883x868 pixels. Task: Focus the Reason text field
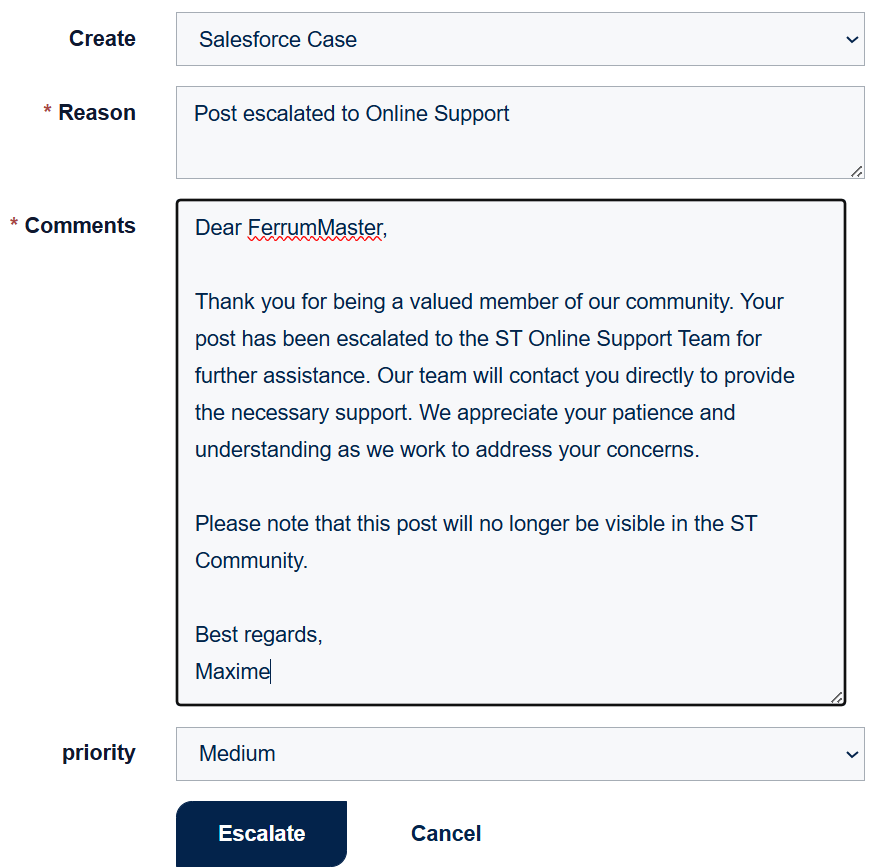tap(519, 132)
